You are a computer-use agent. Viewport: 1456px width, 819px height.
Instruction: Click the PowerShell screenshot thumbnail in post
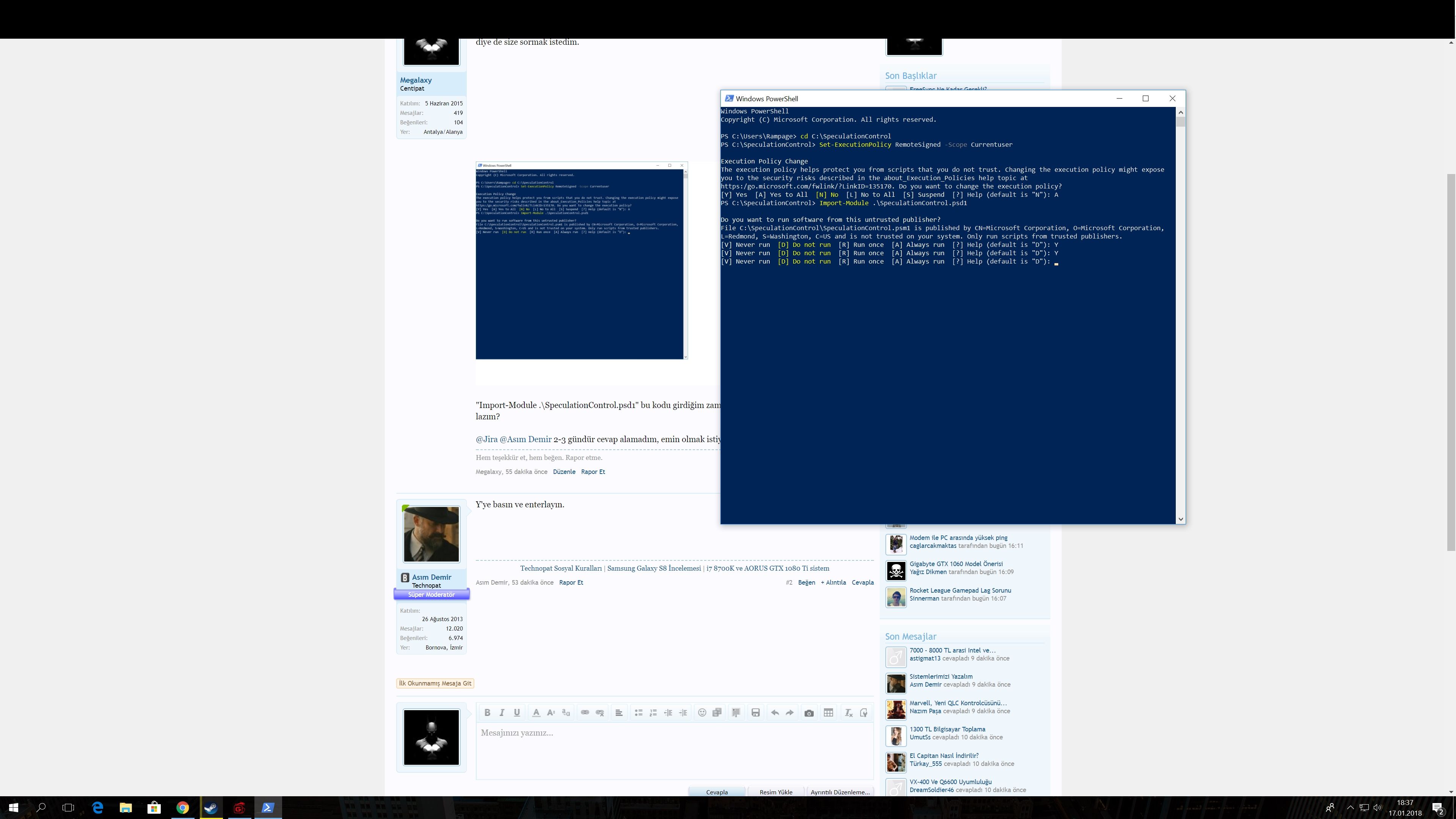point(581,260)
